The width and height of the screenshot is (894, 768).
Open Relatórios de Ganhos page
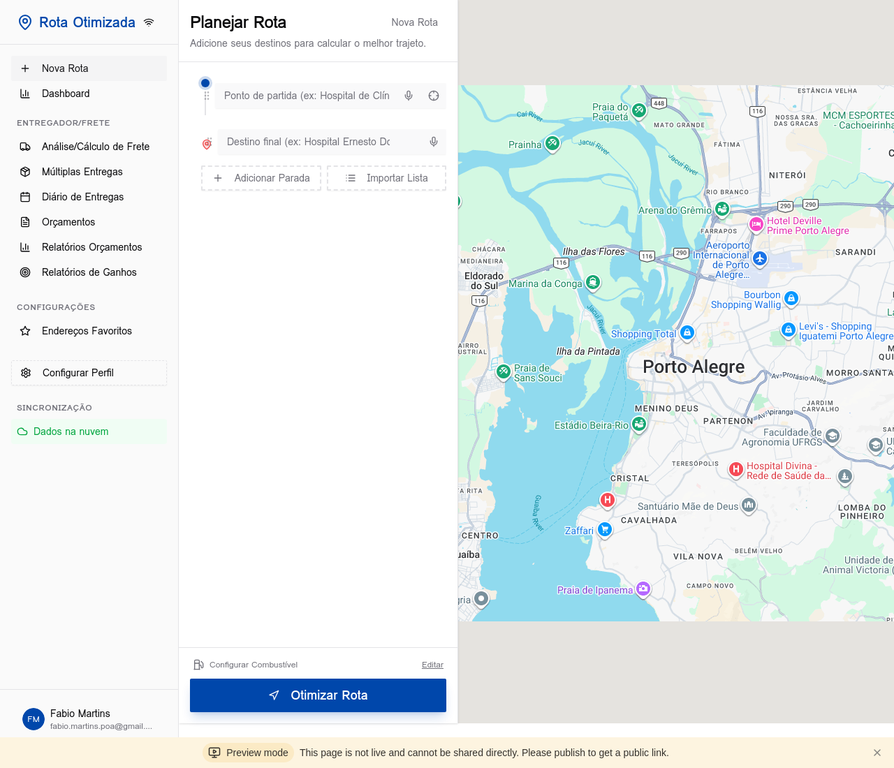coord(89,272)
